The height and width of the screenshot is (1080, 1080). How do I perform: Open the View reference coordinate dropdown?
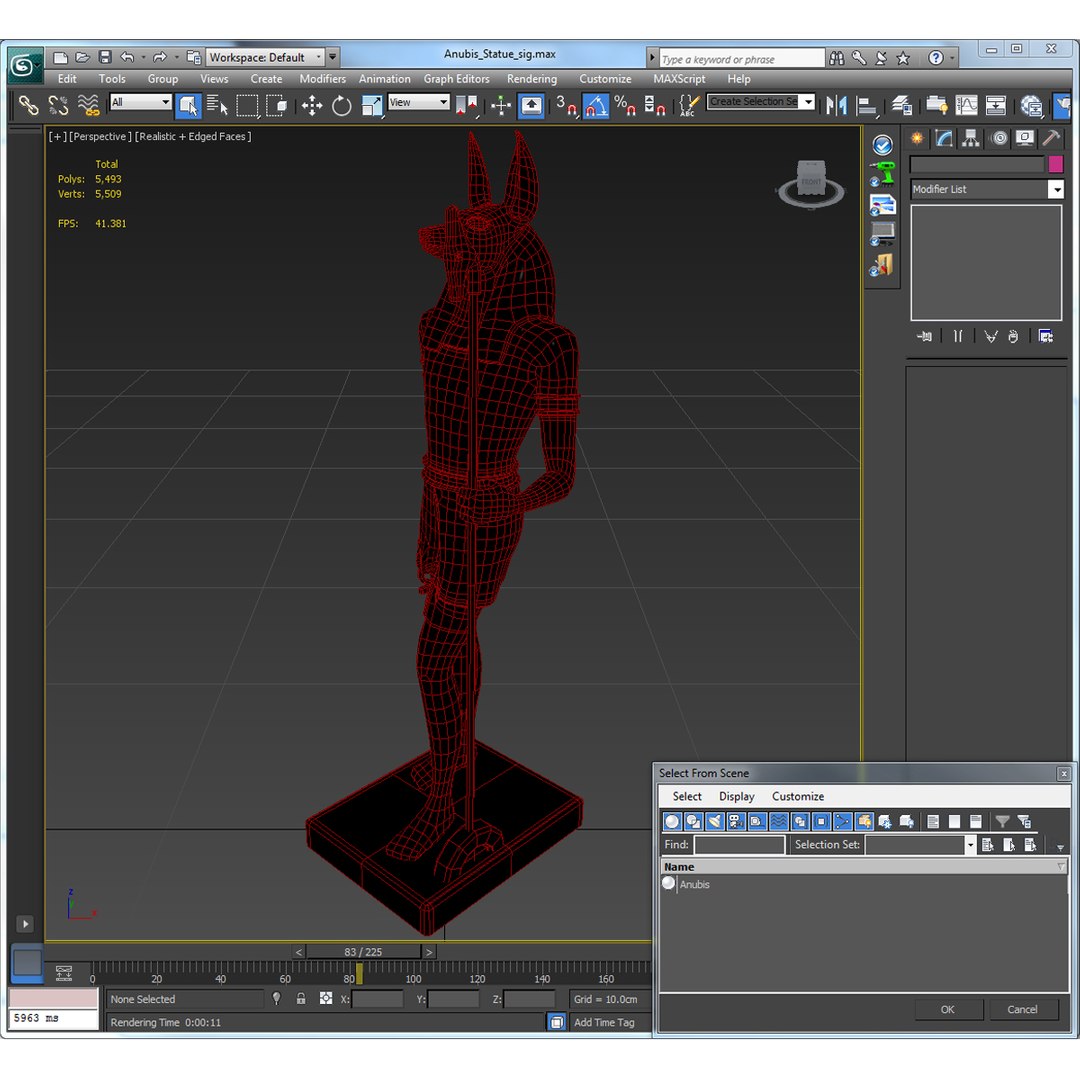point(419,102)
